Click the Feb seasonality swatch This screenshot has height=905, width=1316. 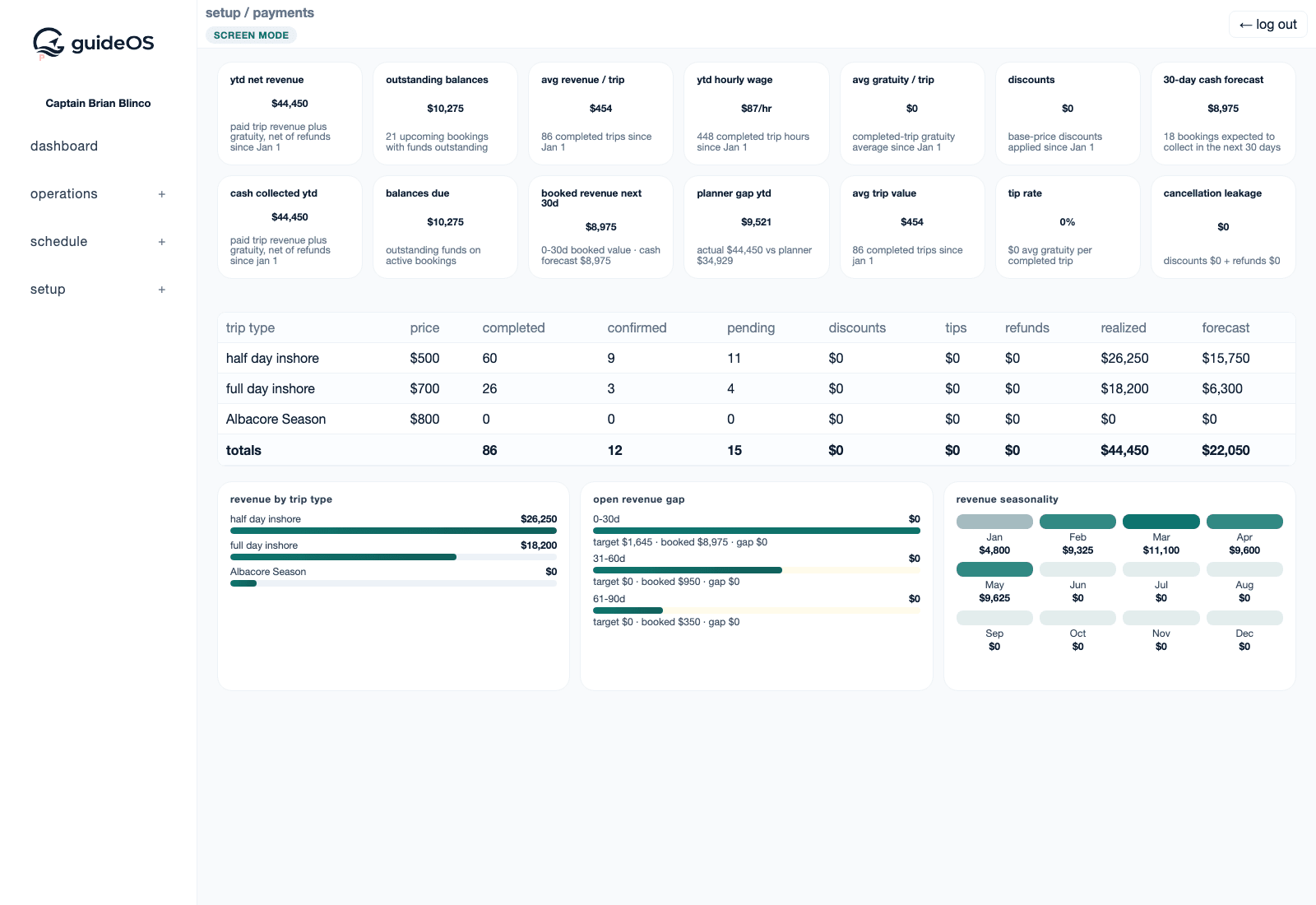pos(1077,522)
